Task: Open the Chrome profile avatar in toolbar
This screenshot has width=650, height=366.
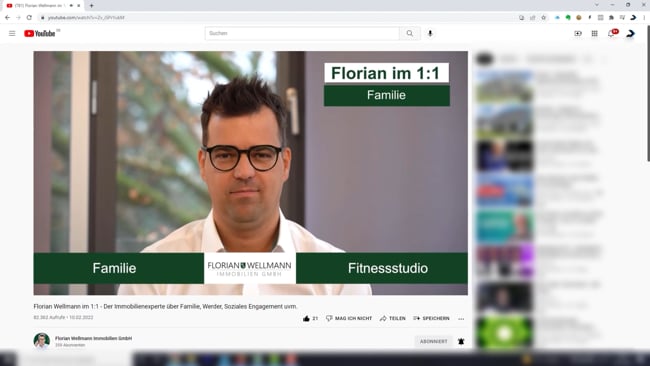Action: tap(633, 17)
